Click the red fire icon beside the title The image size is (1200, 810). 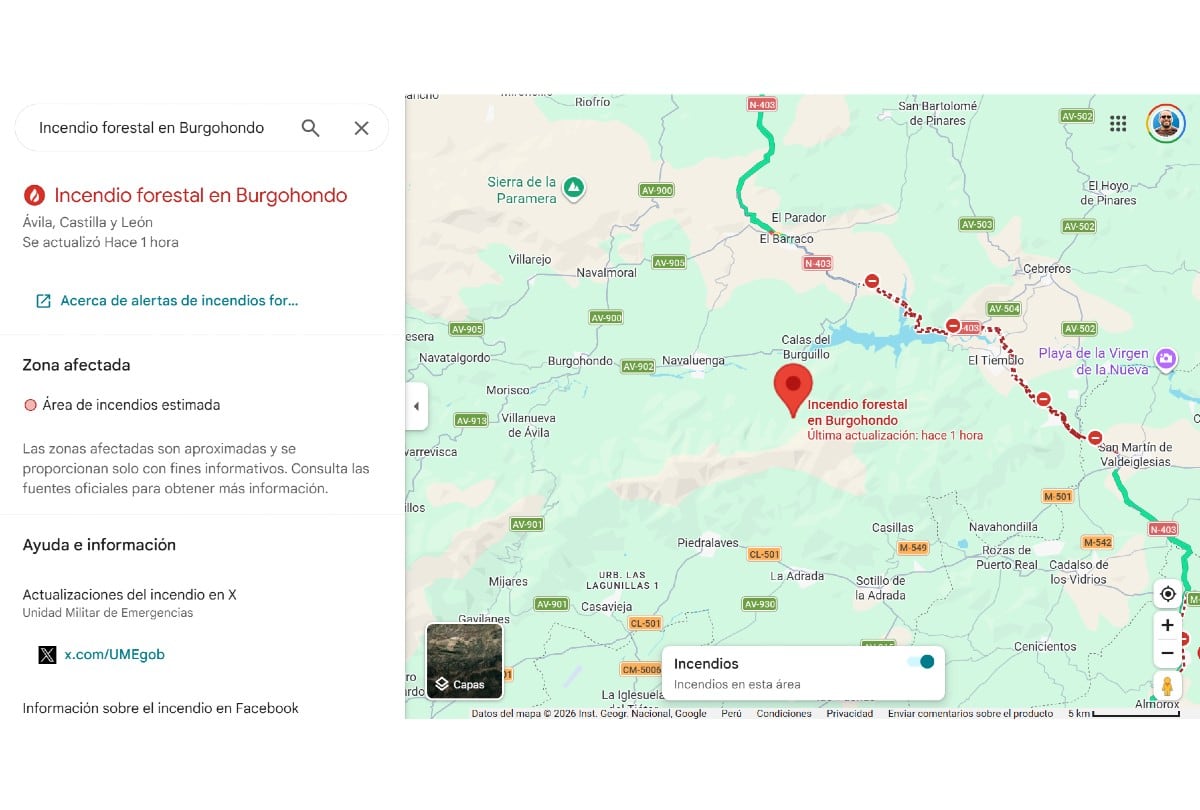pyautogui.click(x=34, y=195)
